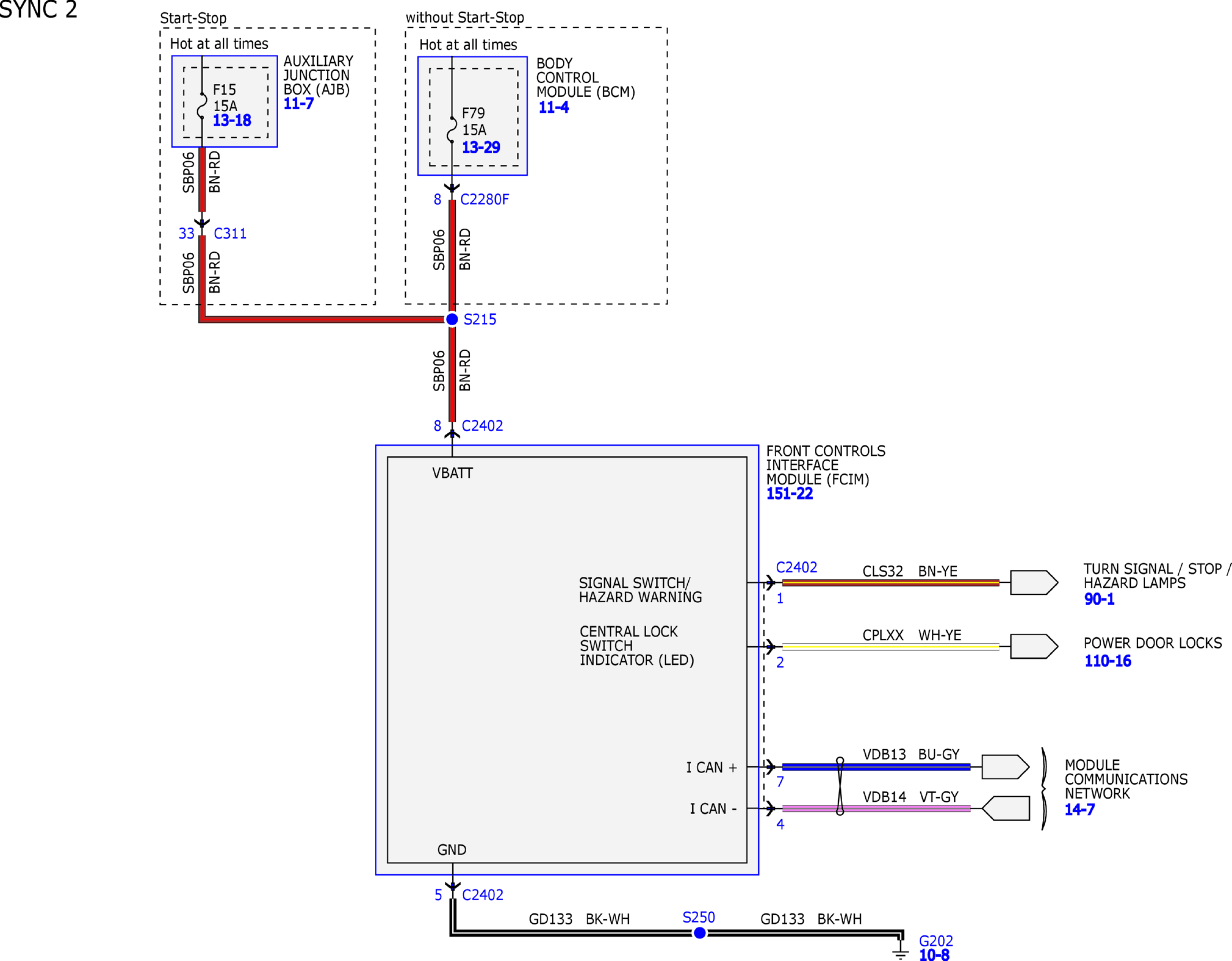This screenshot has height=961, width=1232.
Task: Open Module Communications Network link 14-7
Action: pyautogui.click(x=1079, y=810)
